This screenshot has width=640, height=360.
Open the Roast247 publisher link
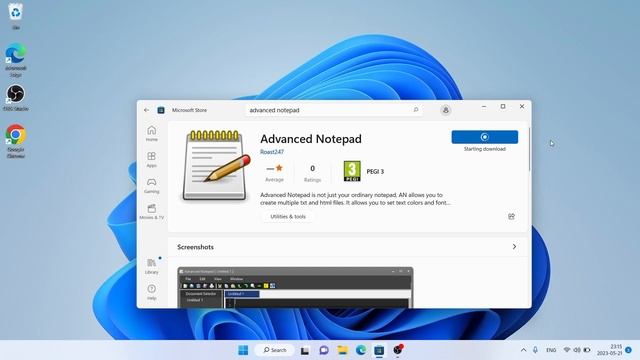pos(272,152)
